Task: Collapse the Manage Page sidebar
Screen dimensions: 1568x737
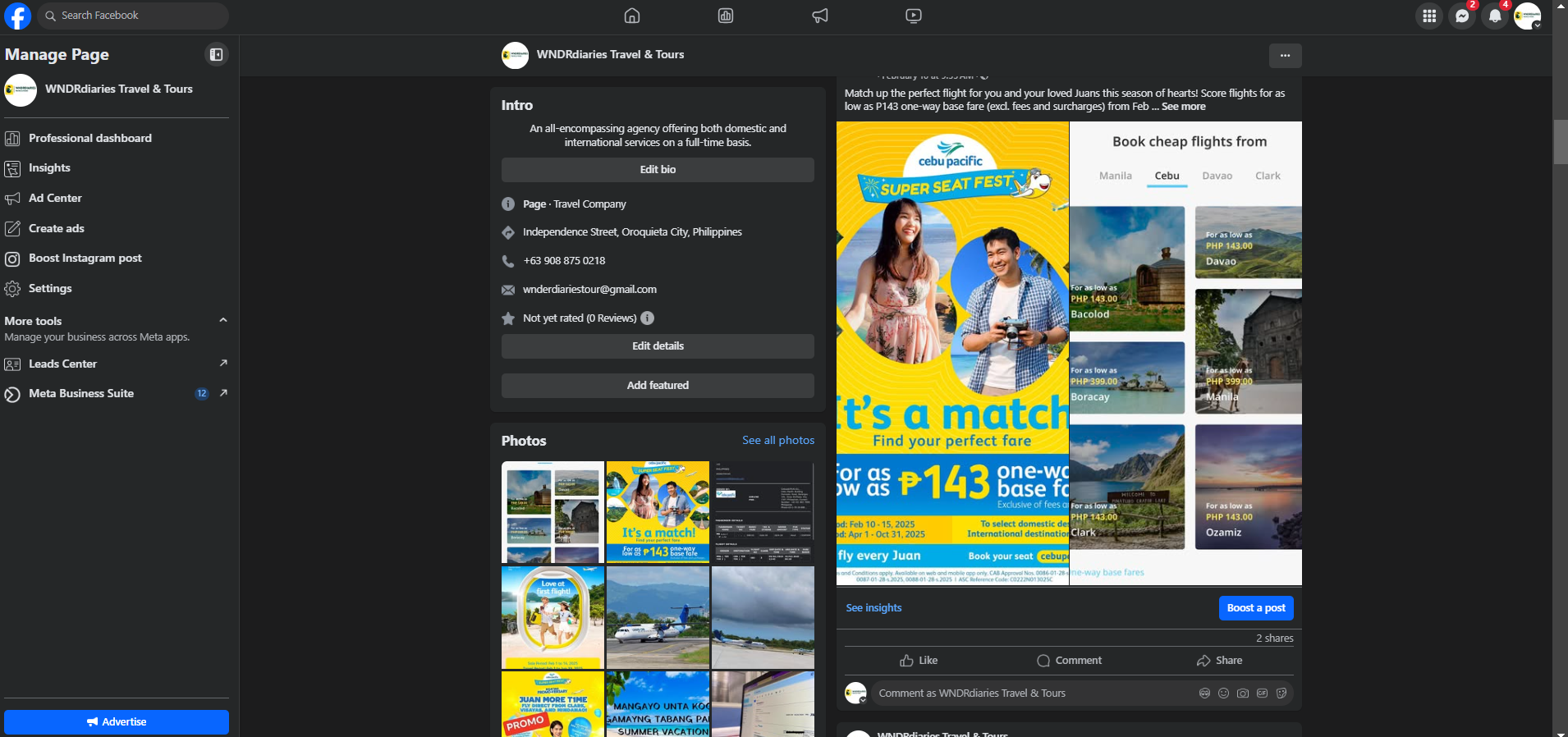Action: point(216,54)
